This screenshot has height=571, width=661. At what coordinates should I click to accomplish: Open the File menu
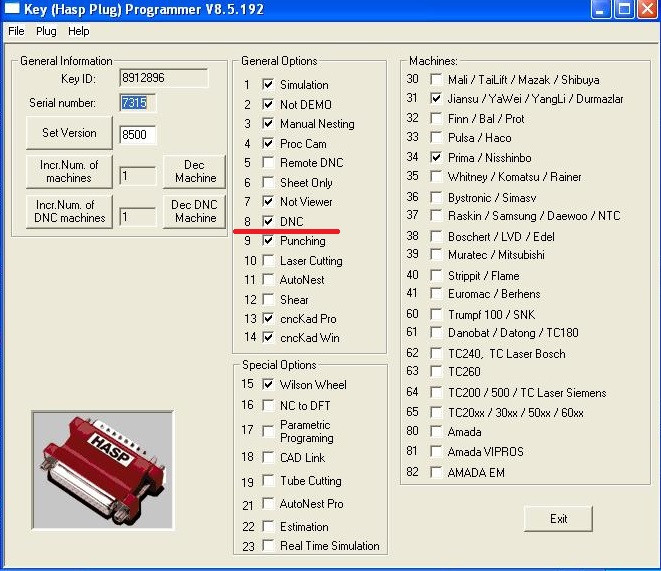(x=16, y=31)
